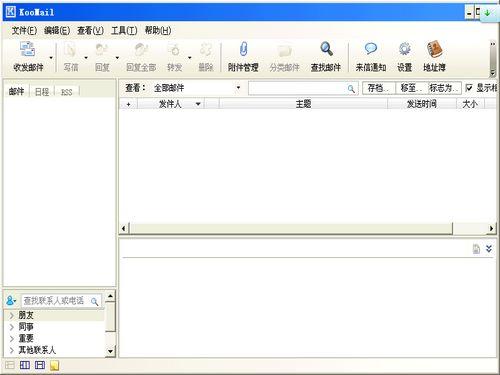The width and height of the screenshot is (500, 375).
Task: Open the 回复 dropdown arrow
Action: coord(117,58)
